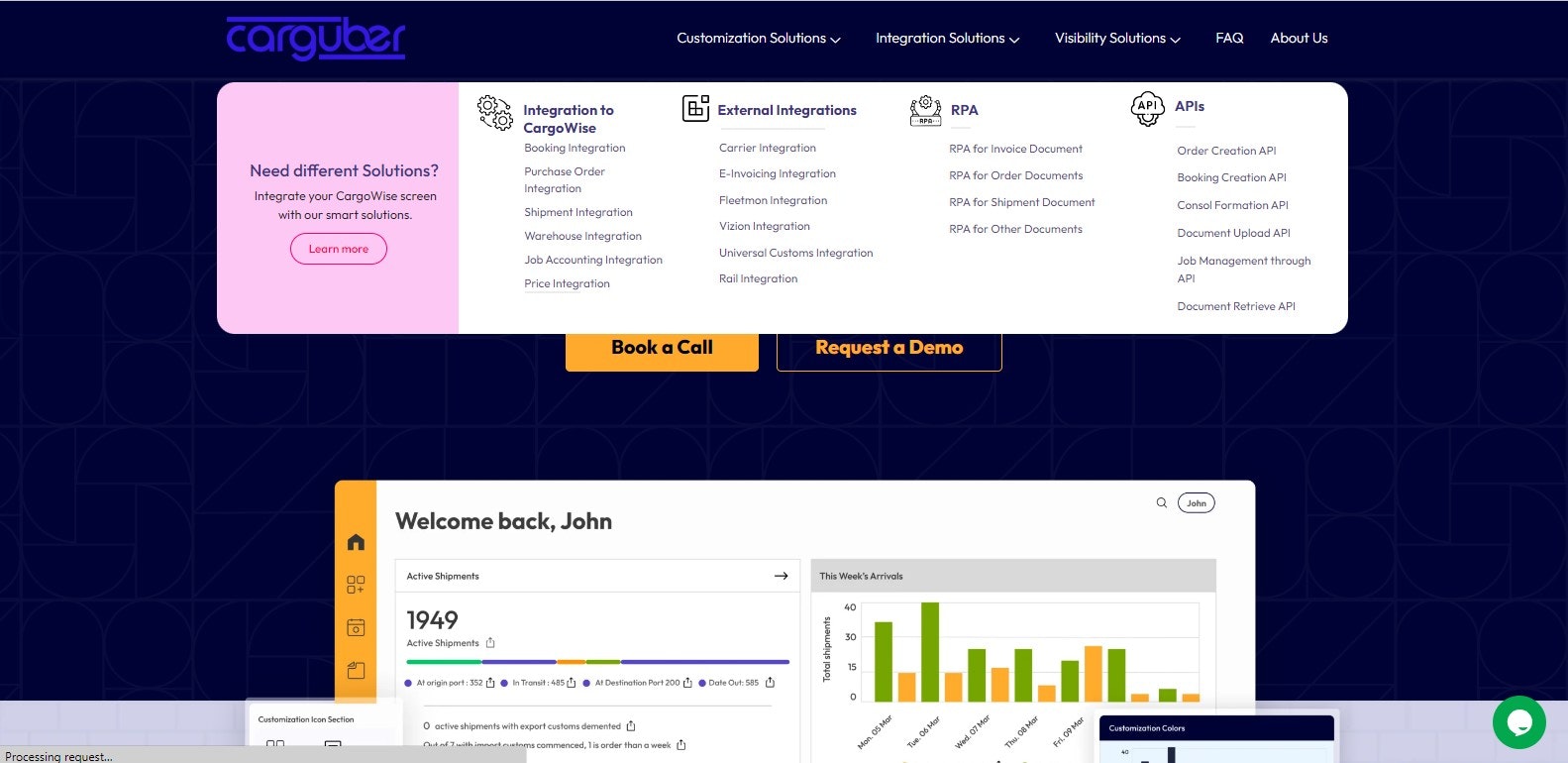Click the dashboard search magnifier icon
This screenshot has width=1568, height=763.
(x=1161, y=503)
